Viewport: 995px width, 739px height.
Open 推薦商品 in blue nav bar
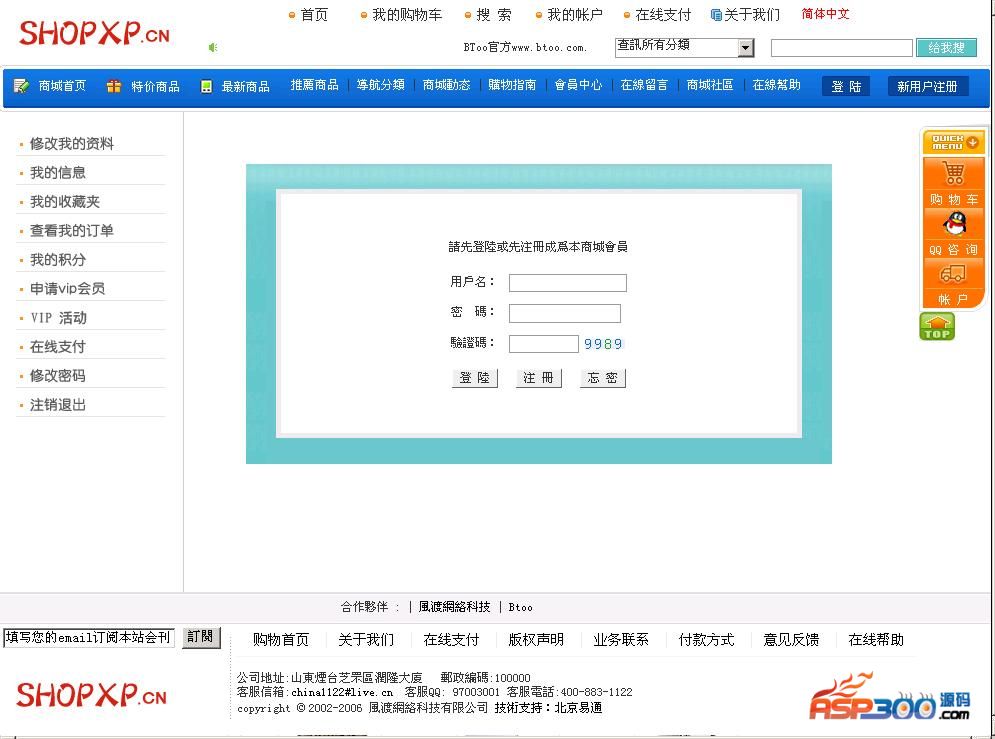tap(314, 85)
